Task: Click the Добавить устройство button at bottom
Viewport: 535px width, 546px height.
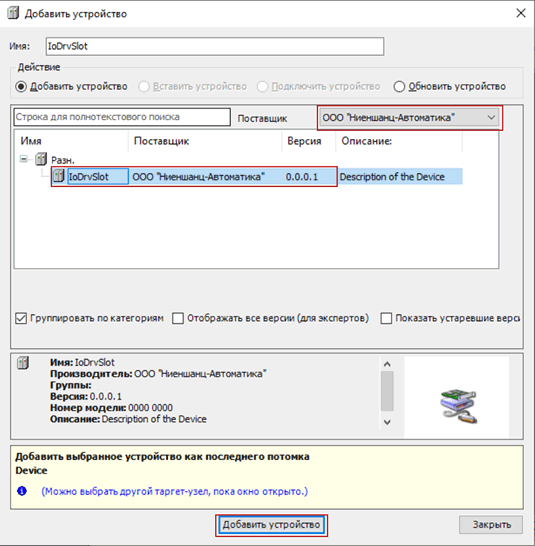Action: tap(271, 525)
